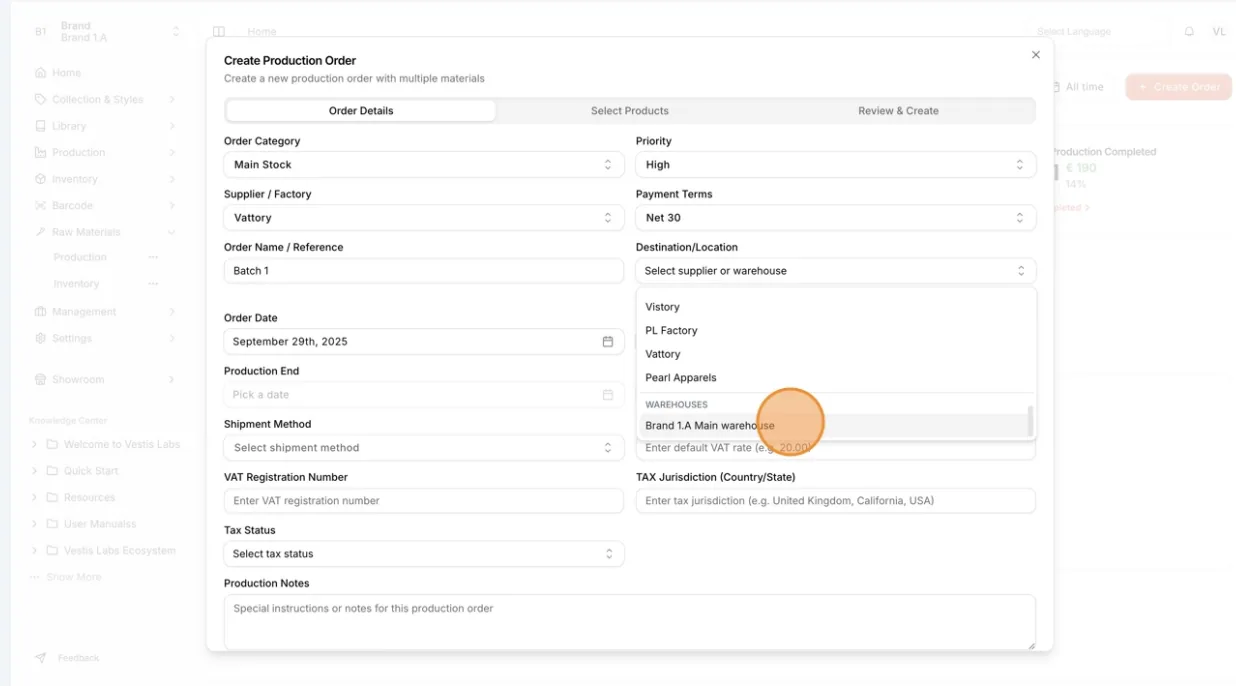Image resolution: width=1236 pixels, height=686 pixels.
Task: Click three-dot menu beside Raw Materials Inventory
Action: coord(153,284)
